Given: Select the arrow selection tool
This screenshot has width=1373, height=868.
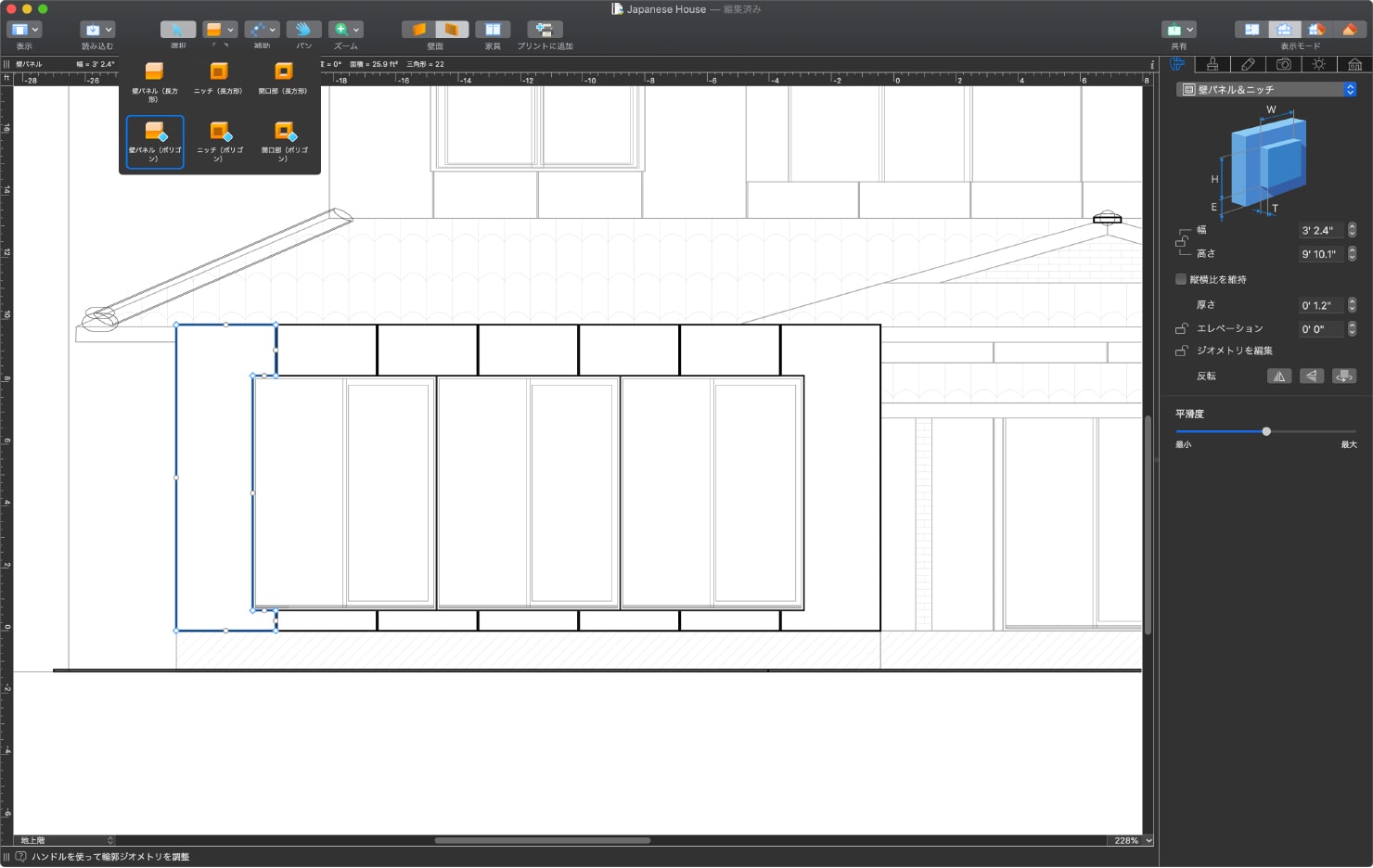Looking at the screenshot, I should point(177,30).
